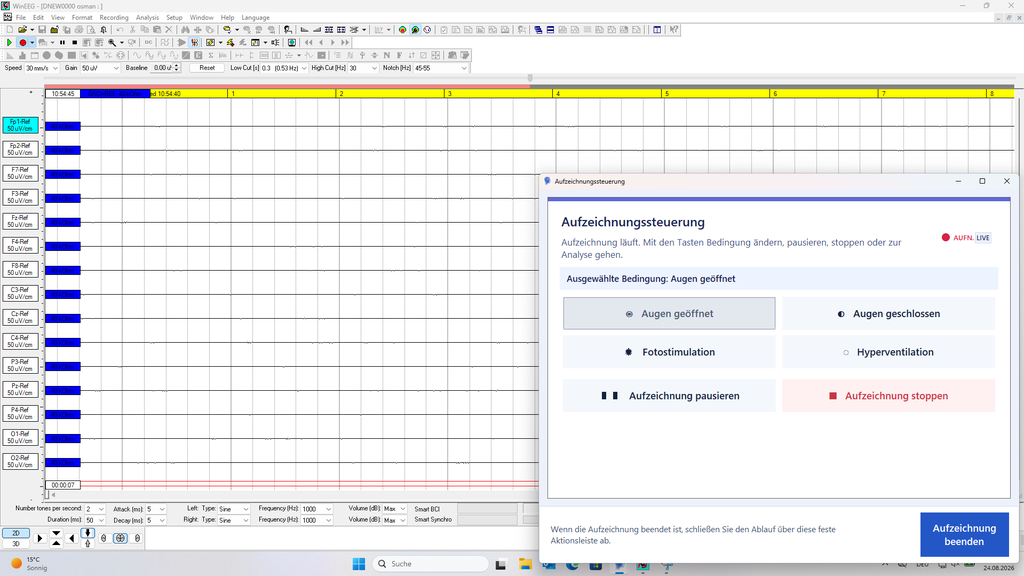Click the slider handle above the timeline
The image size is (1024, 576).
click(530, 78)
